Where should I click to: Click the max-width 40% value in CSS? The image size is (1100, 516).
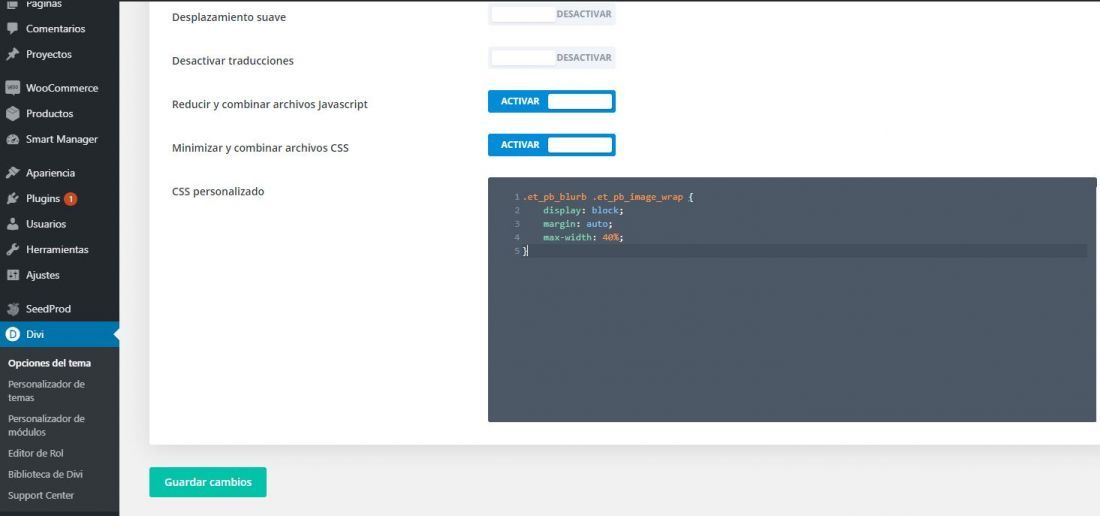[x=612, y=238]
